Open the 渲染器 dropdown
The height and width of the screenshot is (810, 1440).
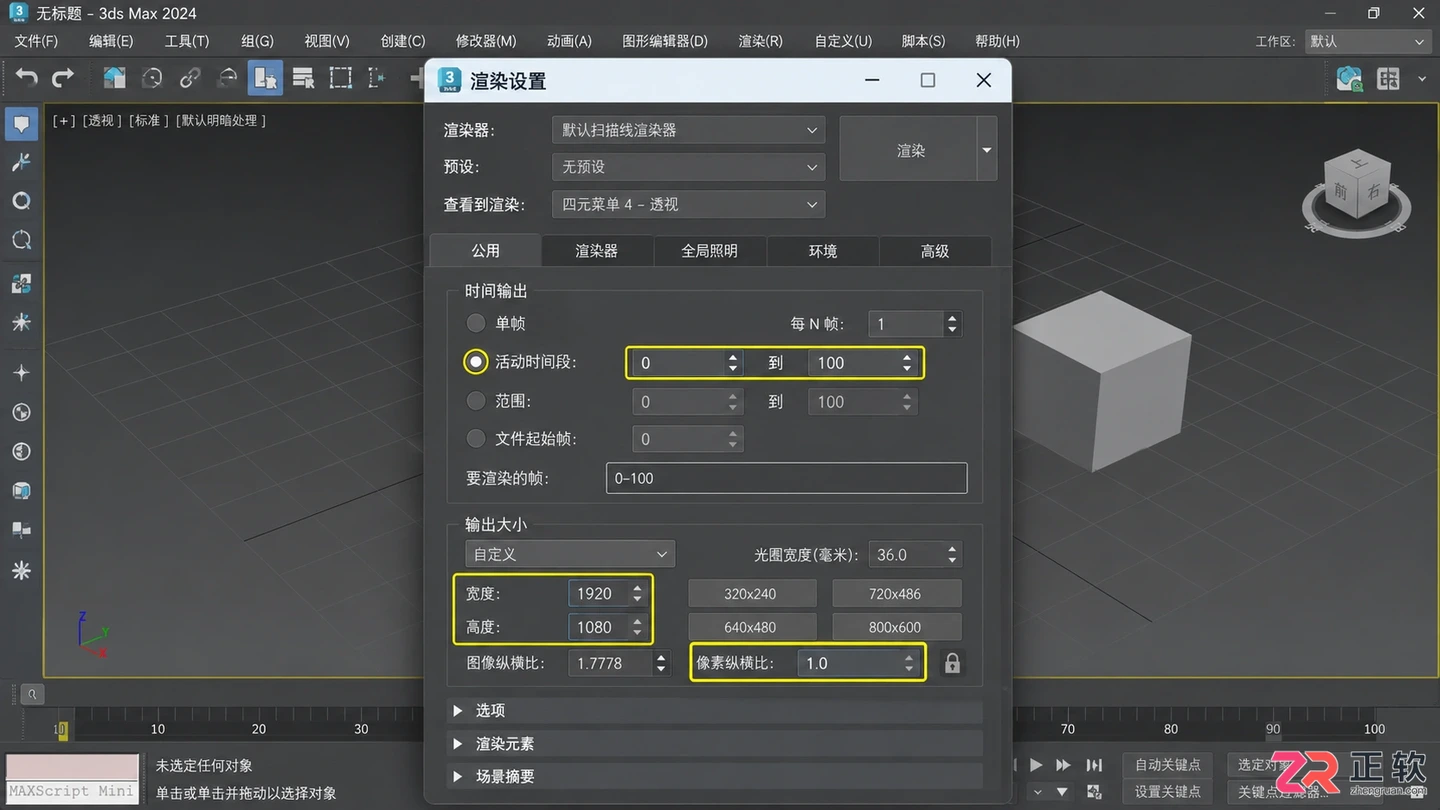coord(688,130)
